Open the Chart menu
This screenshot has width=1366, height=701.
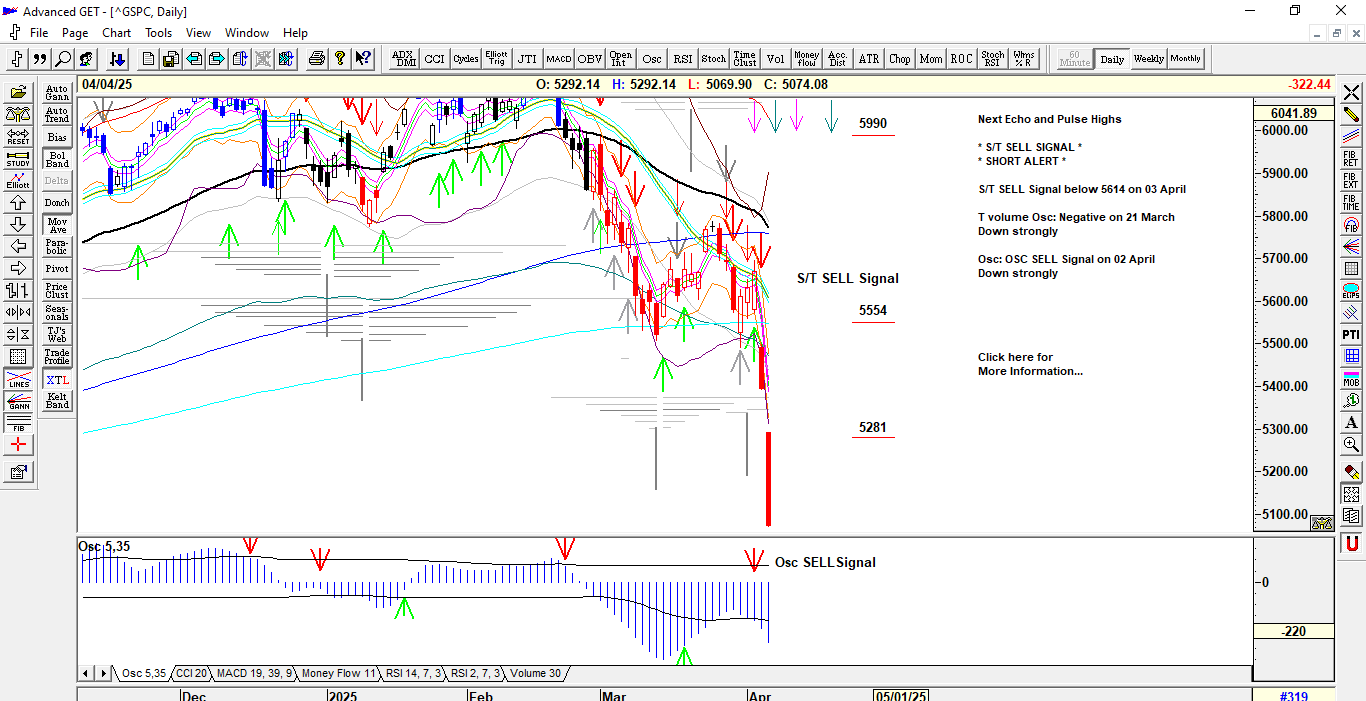click(x=116, y=33)
